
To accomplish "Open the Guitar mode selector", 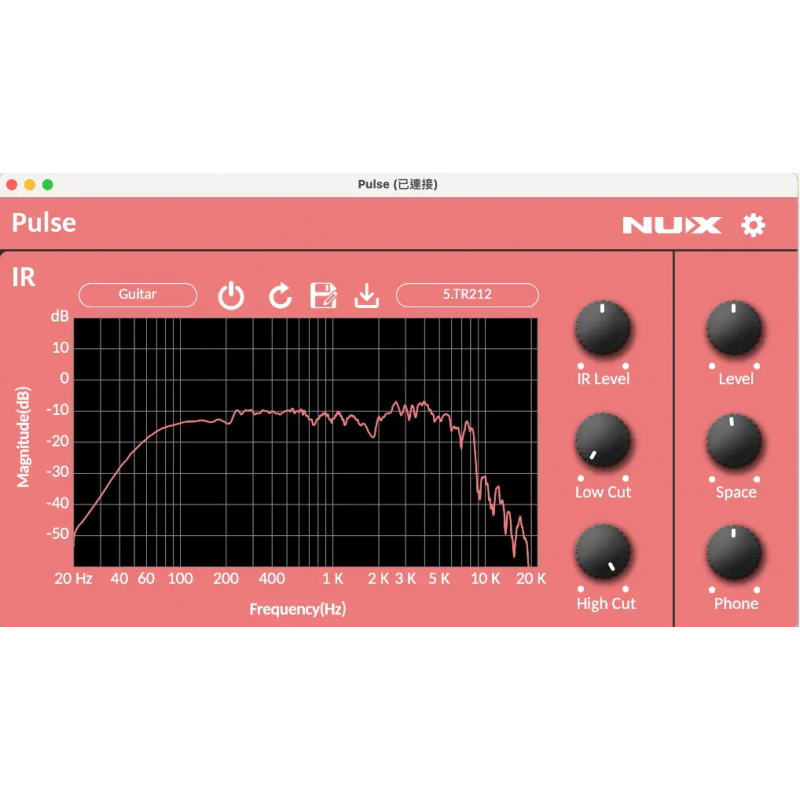I will click(x=137, y=295).
